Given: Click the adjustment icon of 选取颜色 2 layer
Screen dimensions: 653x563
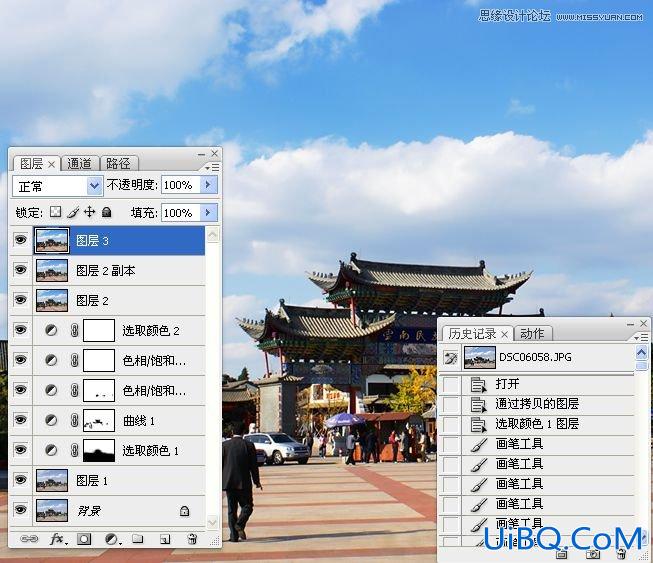Looking at the screenshot, I should pos(51,331).
